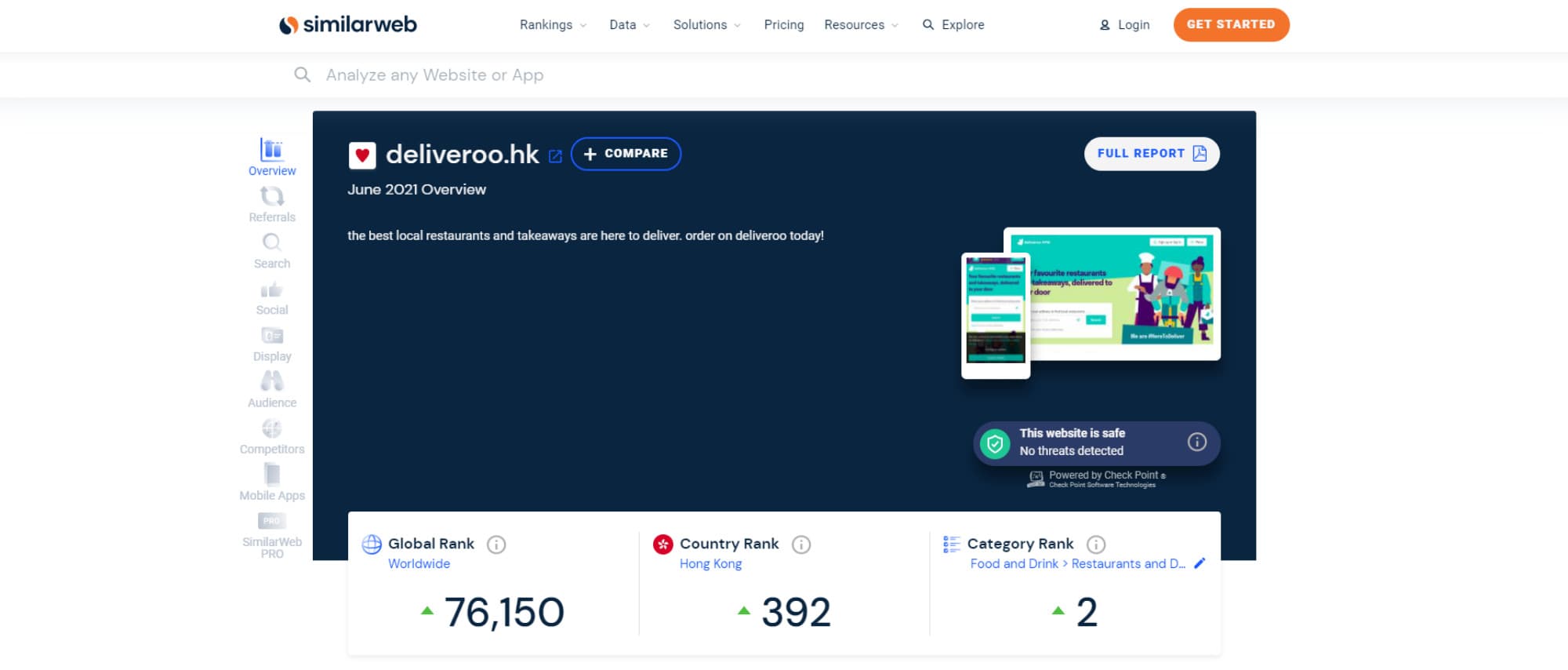Click the GET STARTED button
Viewport: 1568px width, 670px height.
pyautogui.click(x=1231, y=24)
